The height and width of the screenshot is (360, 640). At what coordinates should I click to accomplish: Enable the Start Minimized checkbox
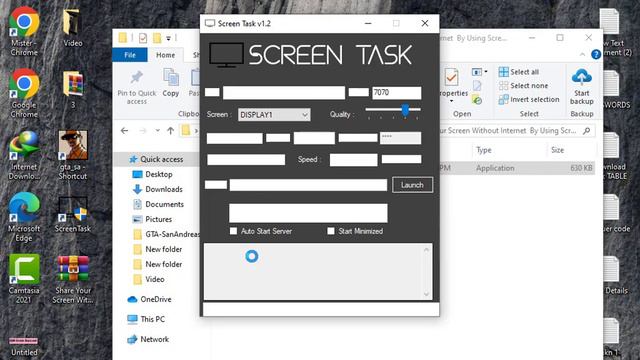331,231
